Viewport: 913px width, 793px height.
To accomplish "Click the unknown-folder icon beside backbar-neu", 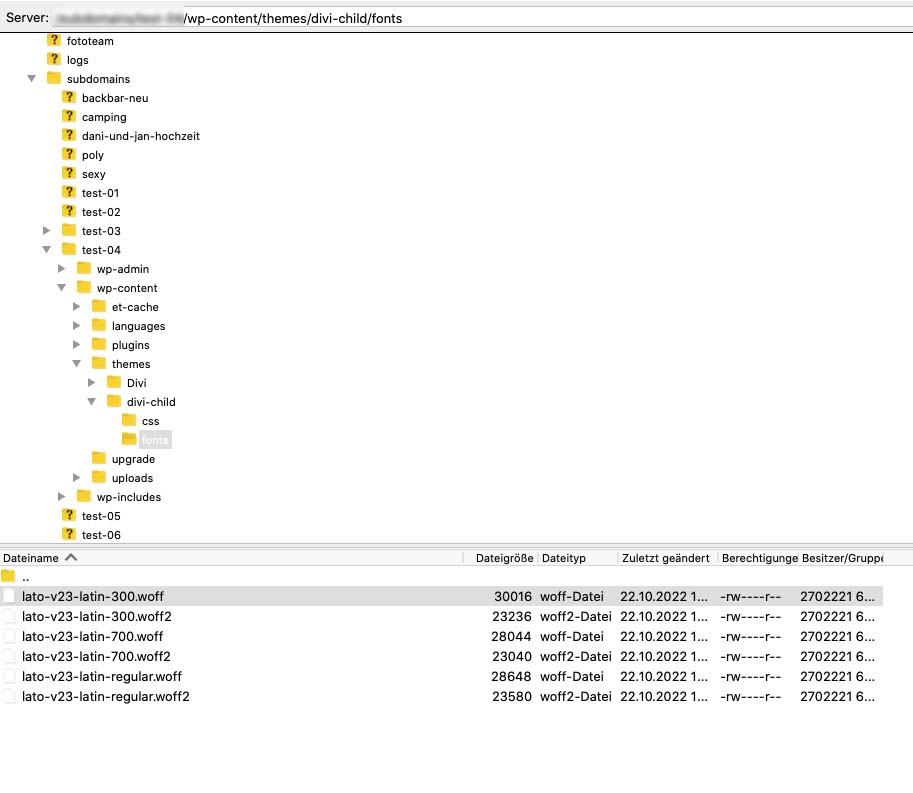I will [x=69, y=98].
